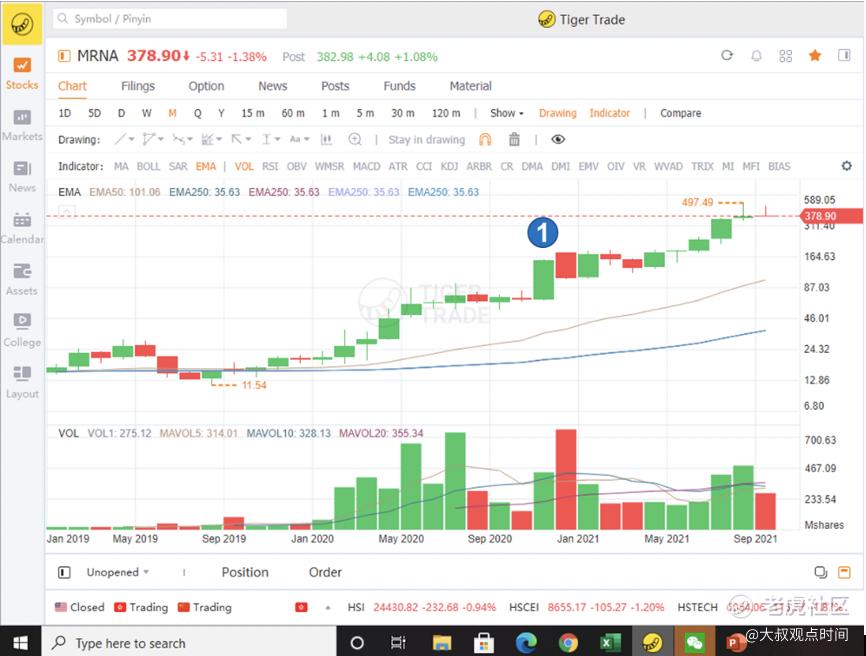
Task: Expand the Aa text tool dropdown
Action: pyautogui.click(x=307, y=139)
